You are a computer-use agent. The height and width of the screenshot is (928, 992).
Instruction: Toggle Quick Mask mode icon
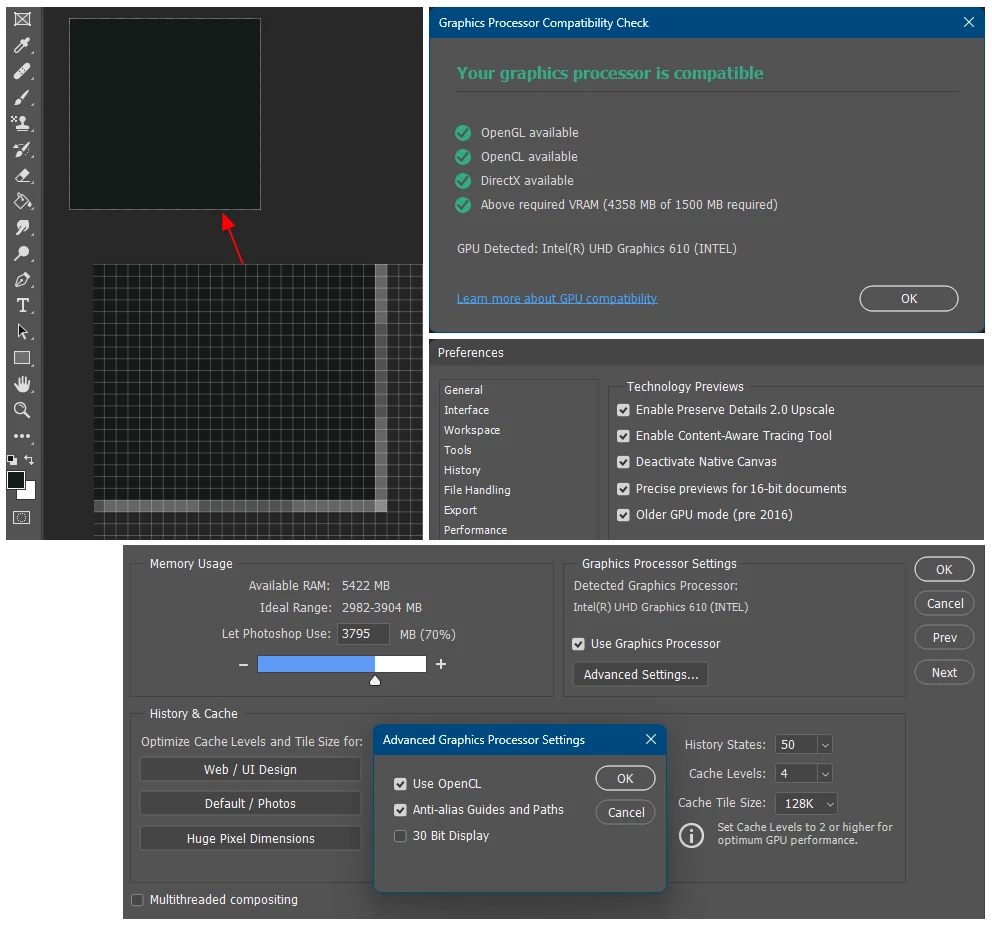pyautogui.click(x=22, y=517)
